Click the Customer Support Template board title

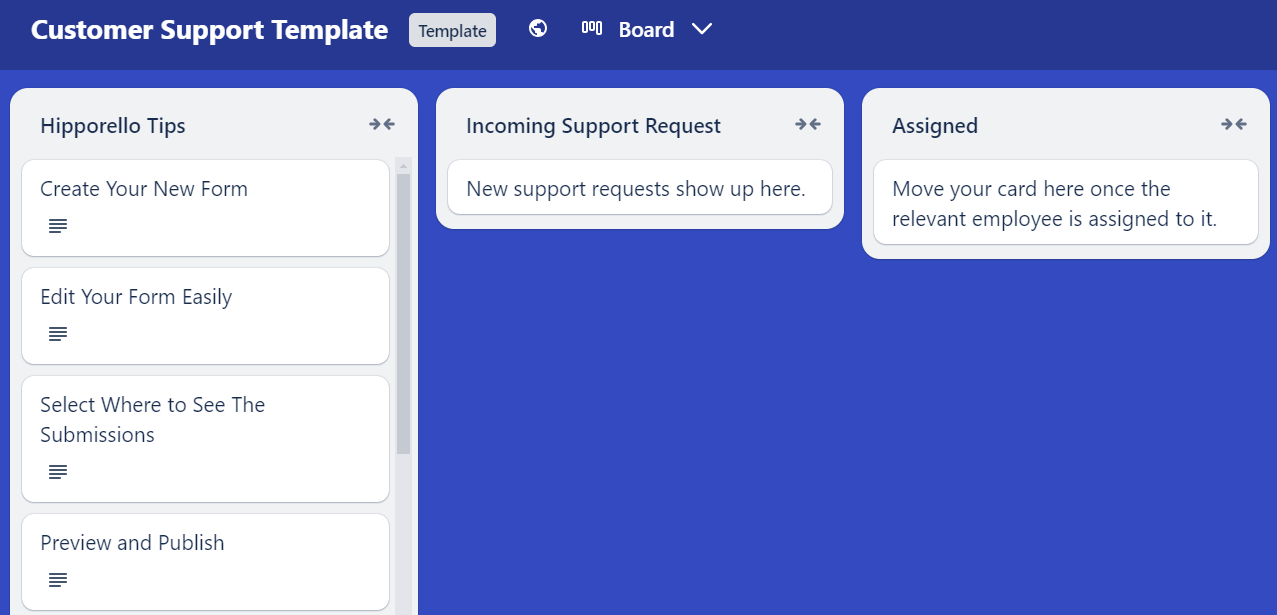[209, 30]
